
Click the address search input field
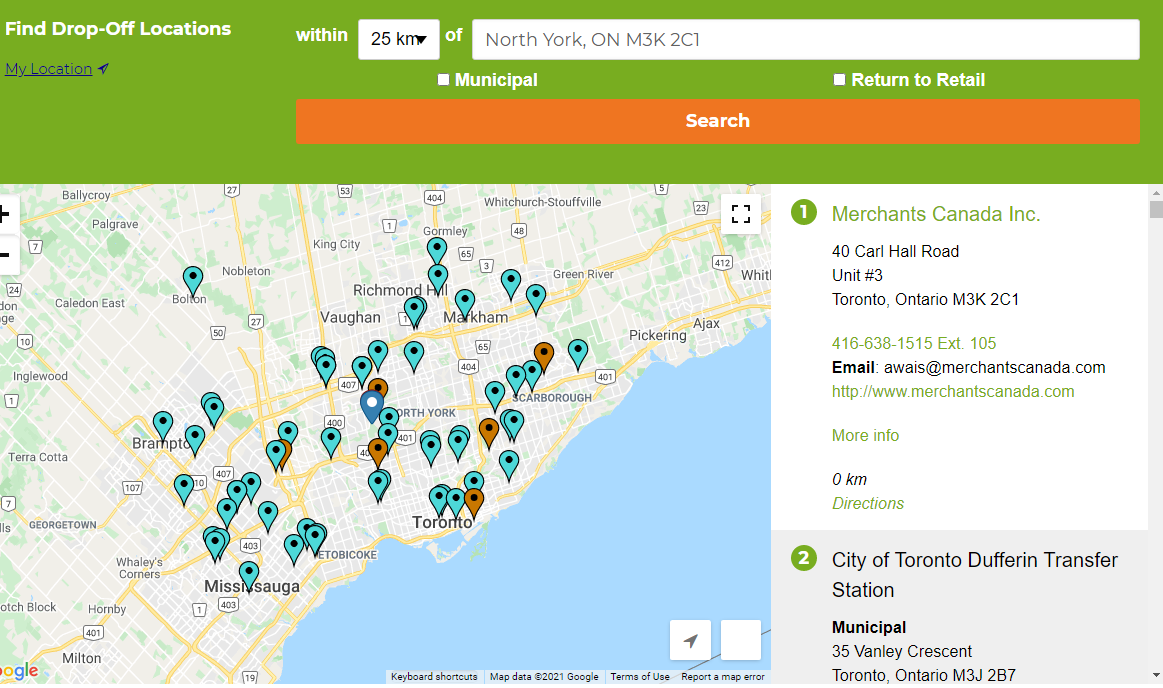(805, 39)
